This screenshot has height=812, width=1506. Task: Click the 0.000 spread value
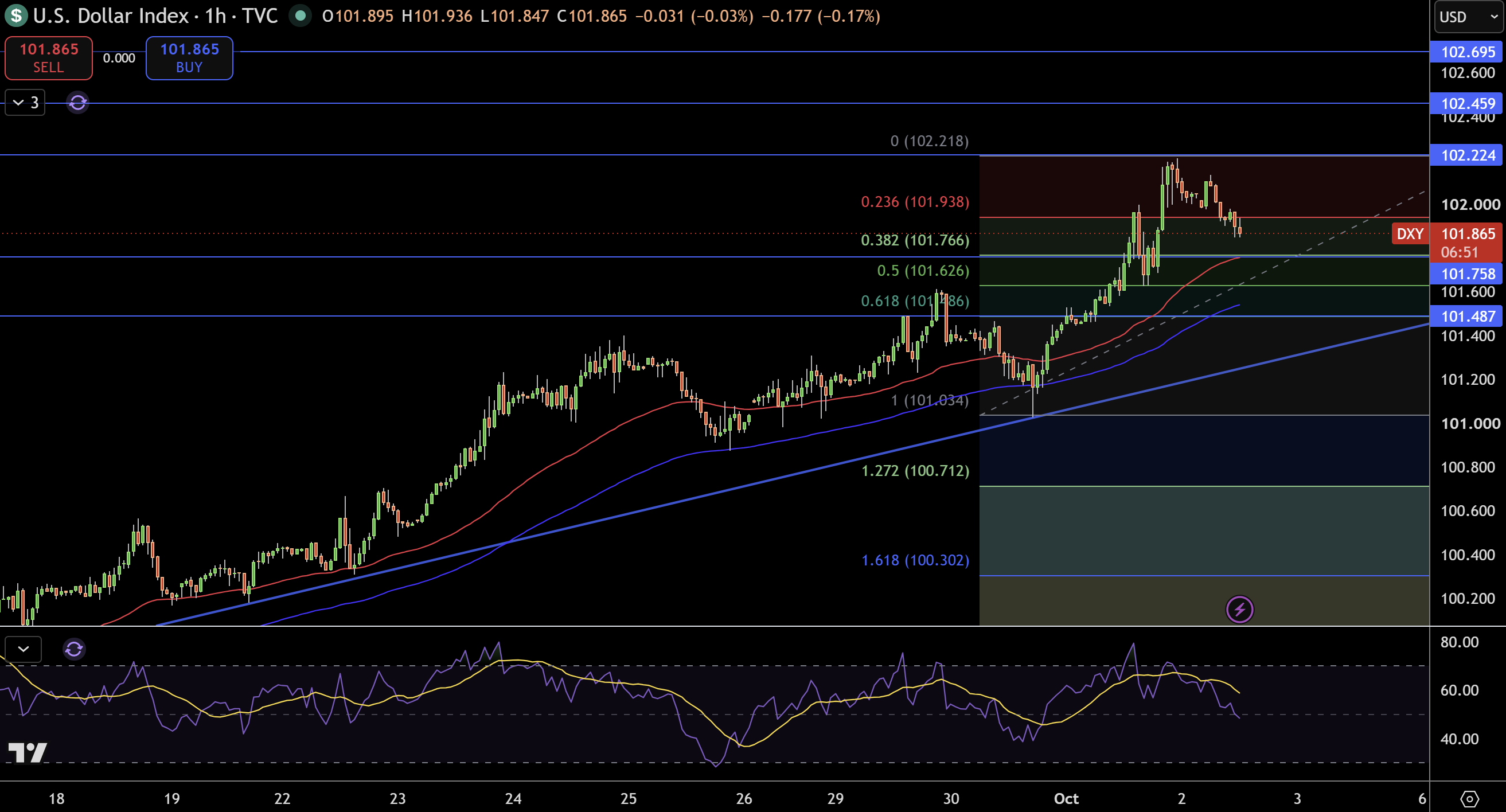[x=119, y=58]
